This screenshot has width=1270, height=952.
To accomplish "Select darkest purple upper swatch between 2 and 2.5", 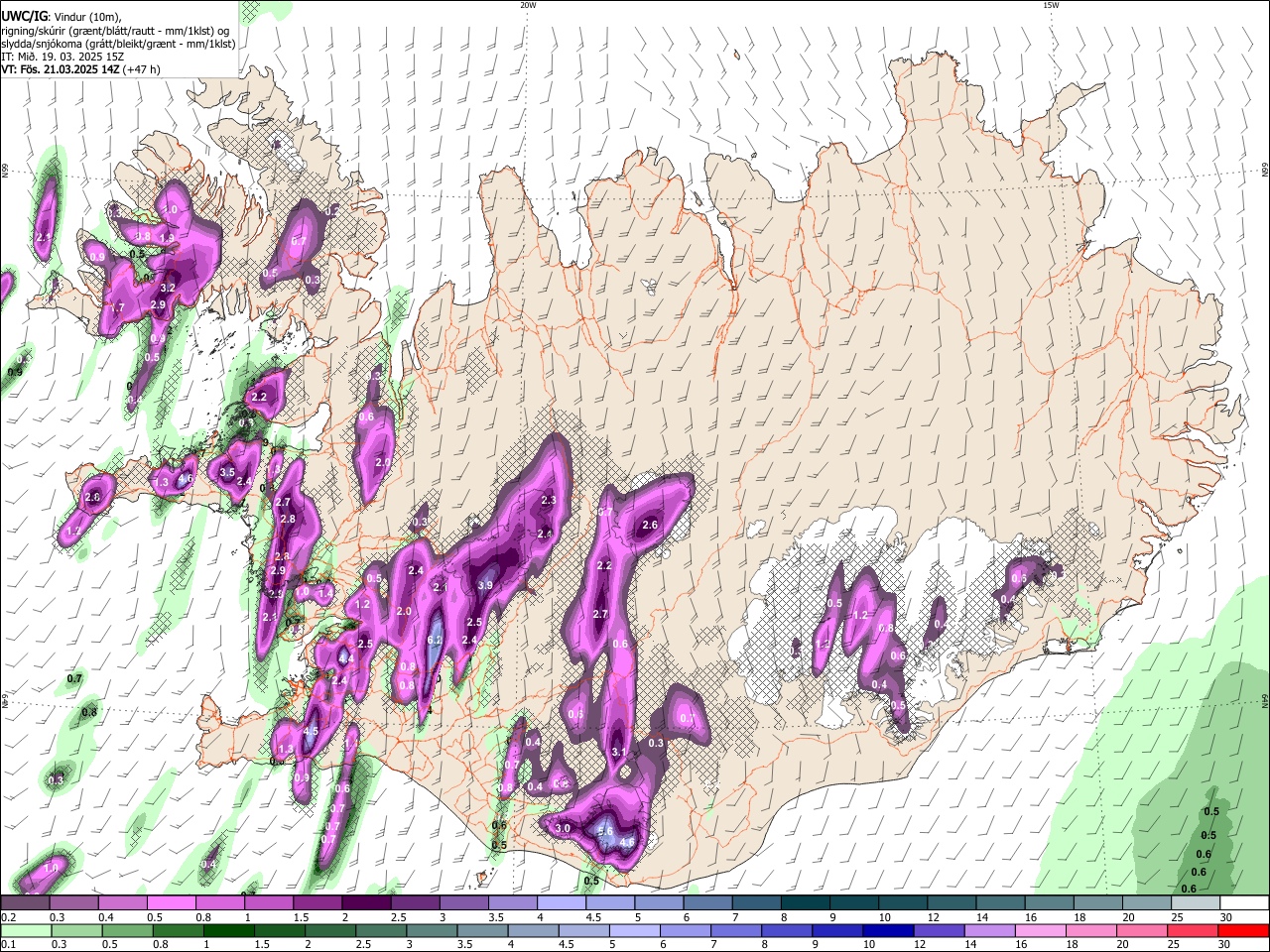I will pyautogui.click(x=366, y=903).
